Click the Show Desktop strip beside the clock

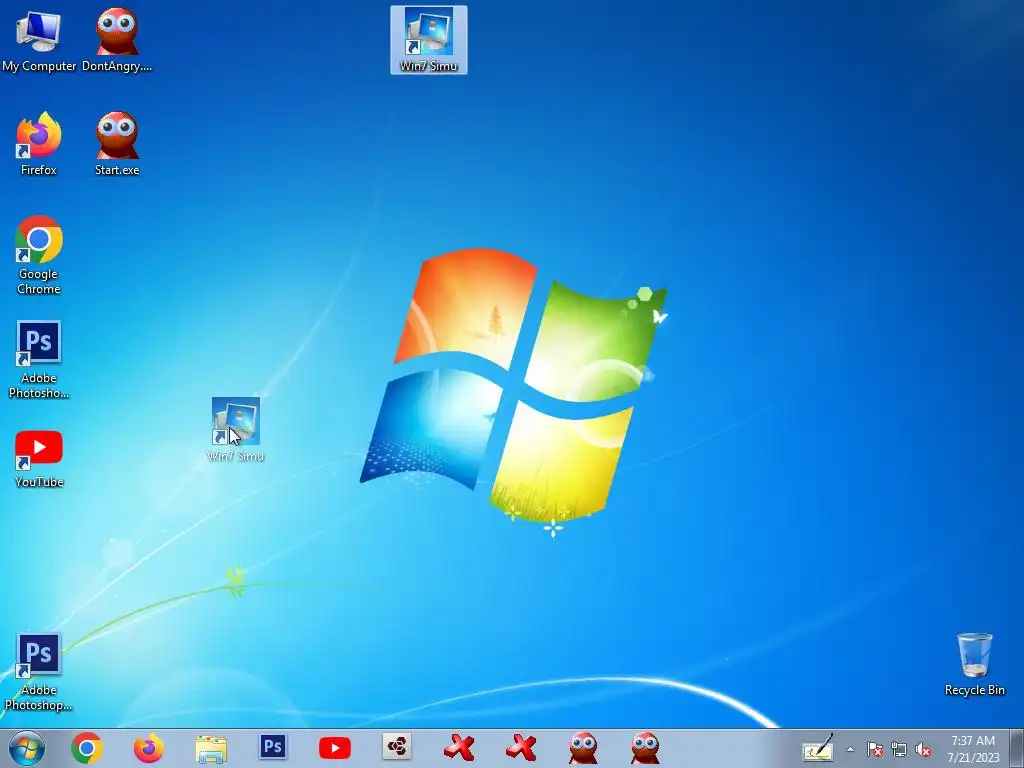(x=1017, y=748)
